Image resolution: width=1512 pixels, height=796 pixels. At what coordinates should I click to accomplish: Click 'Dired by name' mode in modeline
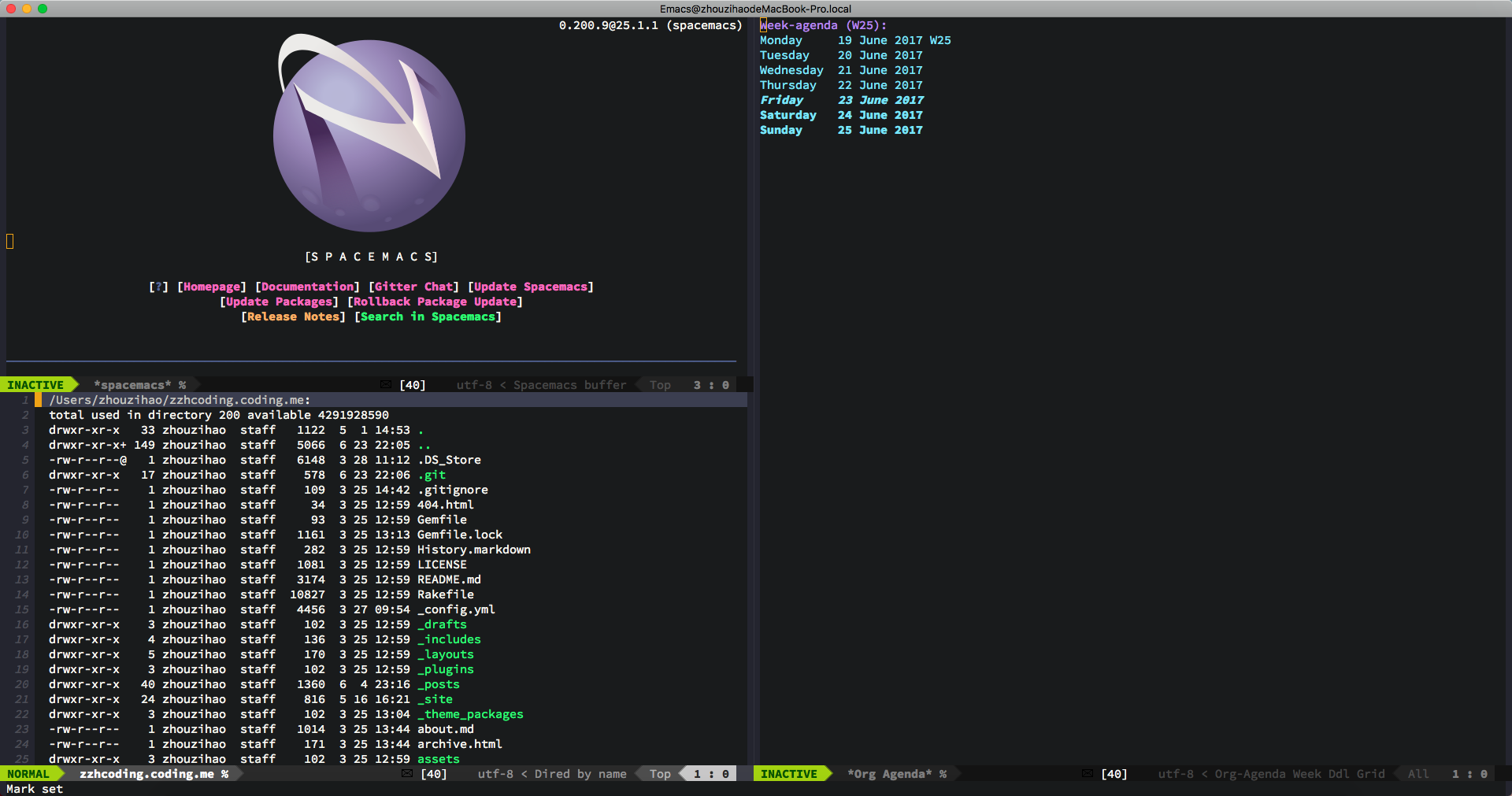pyautogui.click(x=580, y=774)
